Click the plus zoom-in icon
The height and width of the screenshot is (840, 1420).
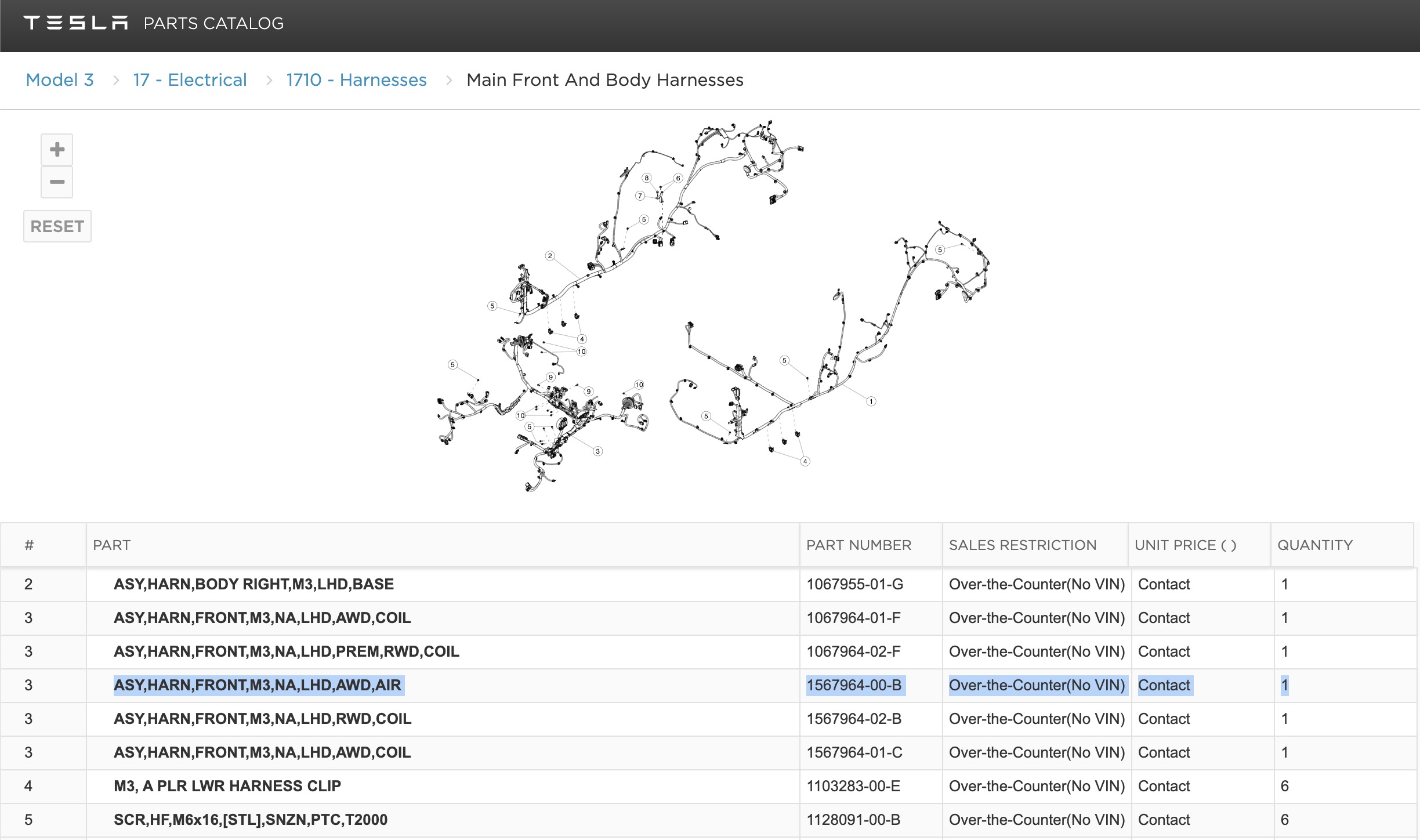click(x=57, y=150)
